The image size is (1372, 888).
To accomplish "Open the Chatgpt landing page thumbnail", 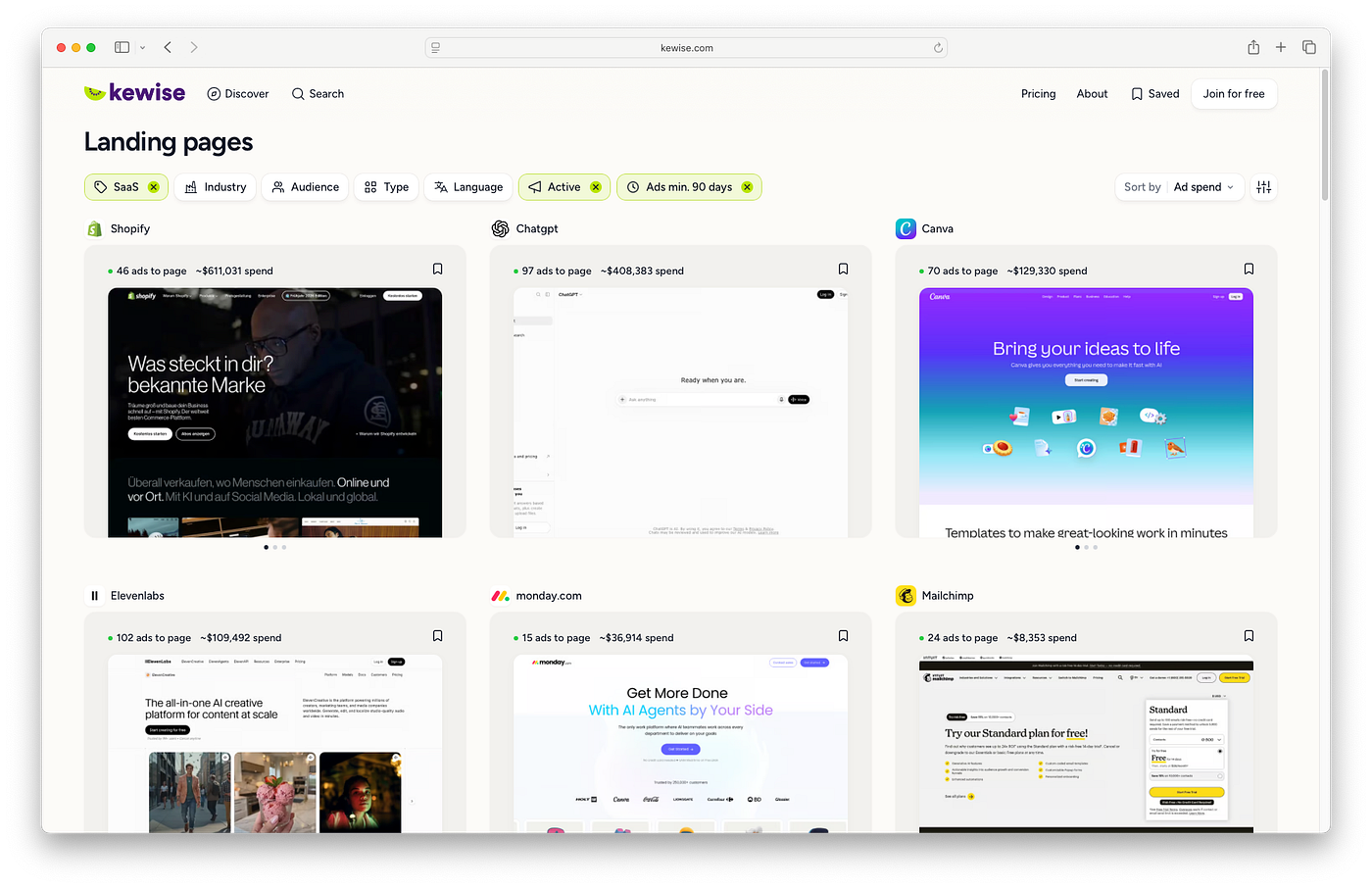I will 680,413.
